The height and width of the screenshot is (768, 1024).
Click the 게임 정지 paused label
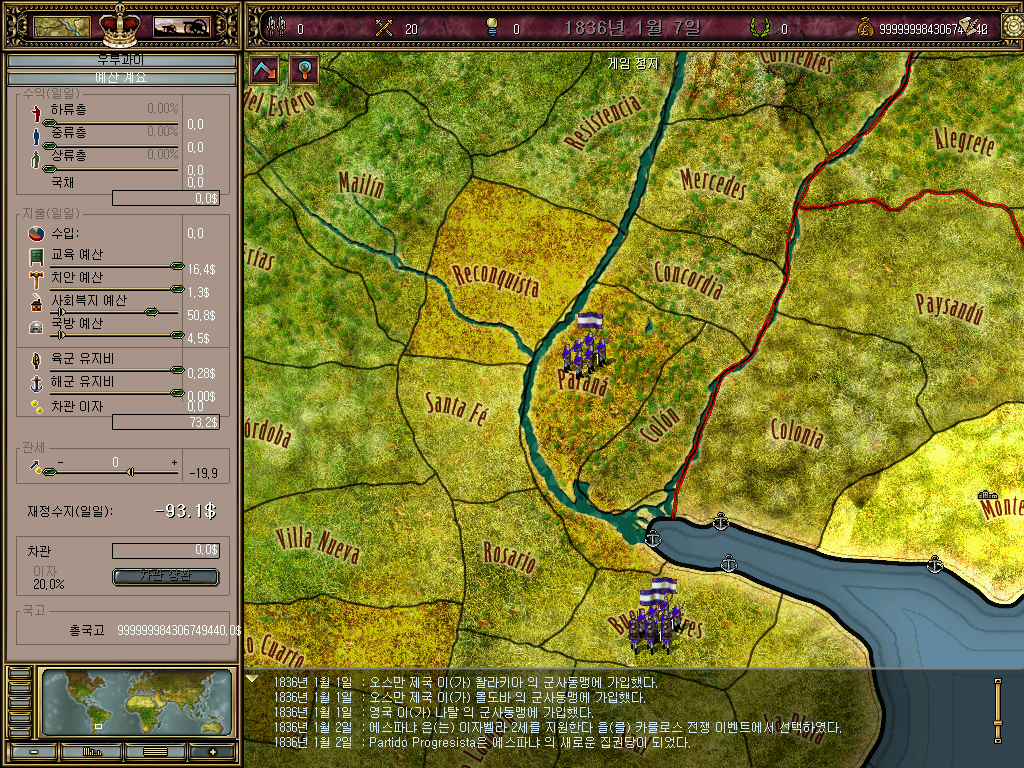[x=632, y=63]
